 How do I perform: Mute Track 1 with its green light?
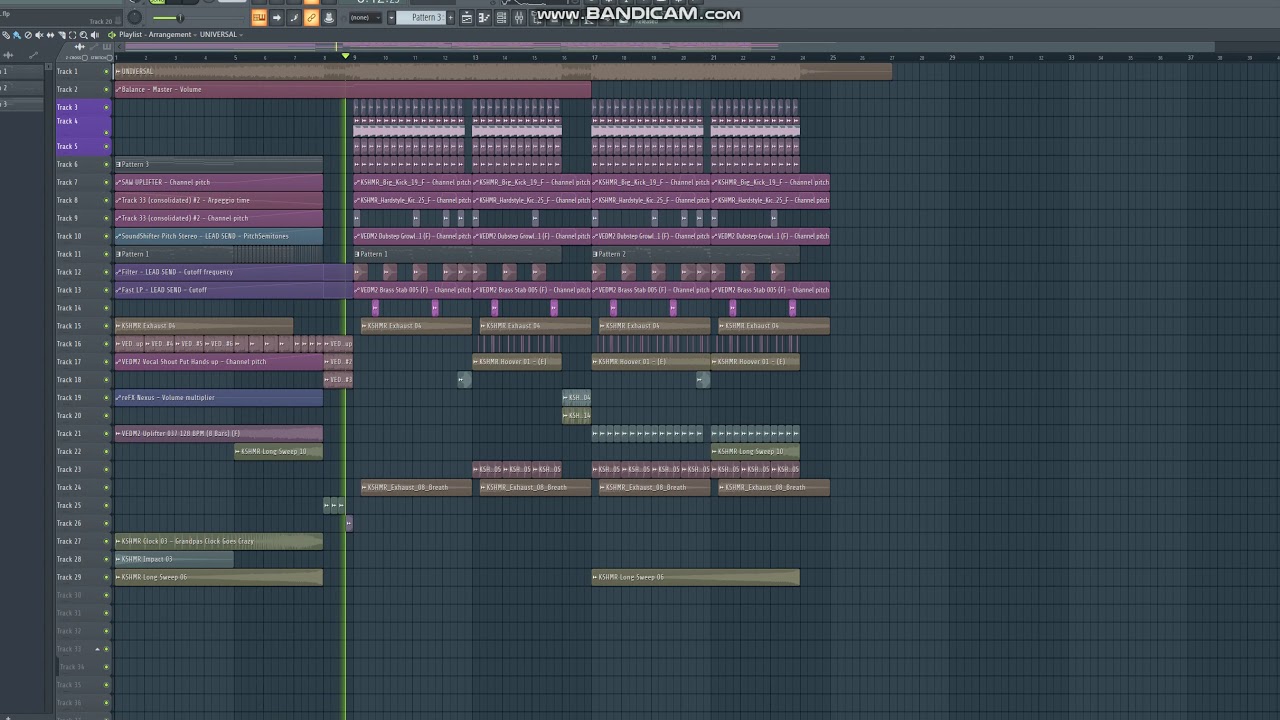107,72
